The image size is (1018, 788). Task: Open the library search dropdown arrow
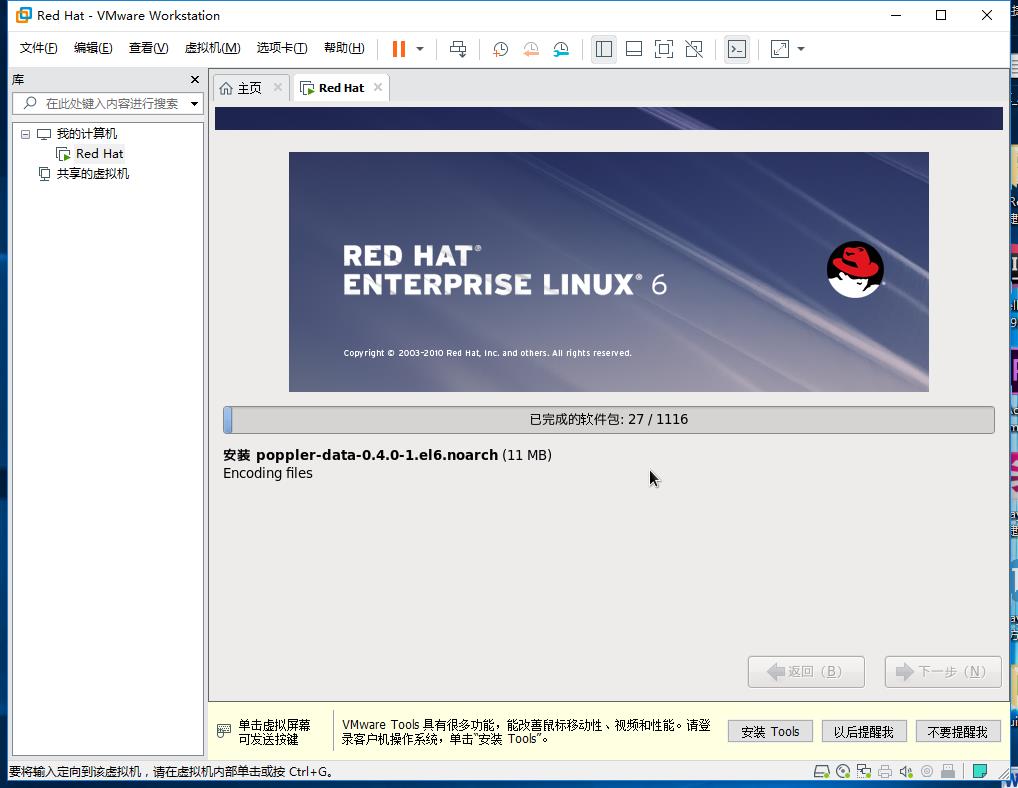tap(194, 104)
